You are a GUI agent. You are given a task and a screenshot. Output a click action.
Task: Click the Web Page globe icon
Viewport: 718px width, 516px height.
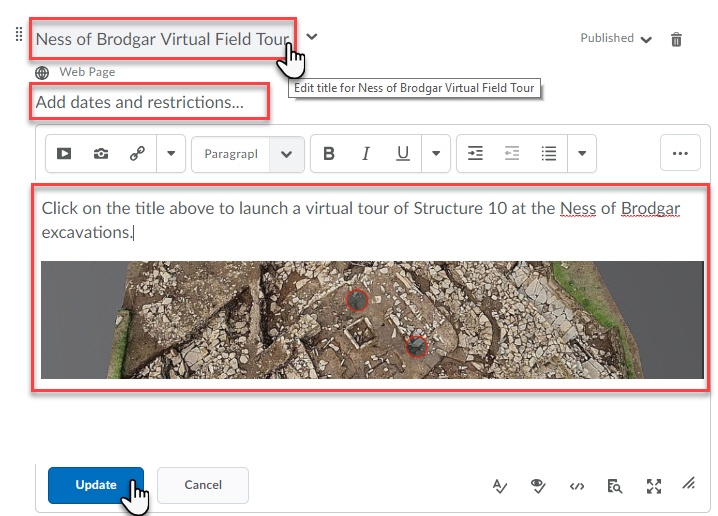[42, 73]
